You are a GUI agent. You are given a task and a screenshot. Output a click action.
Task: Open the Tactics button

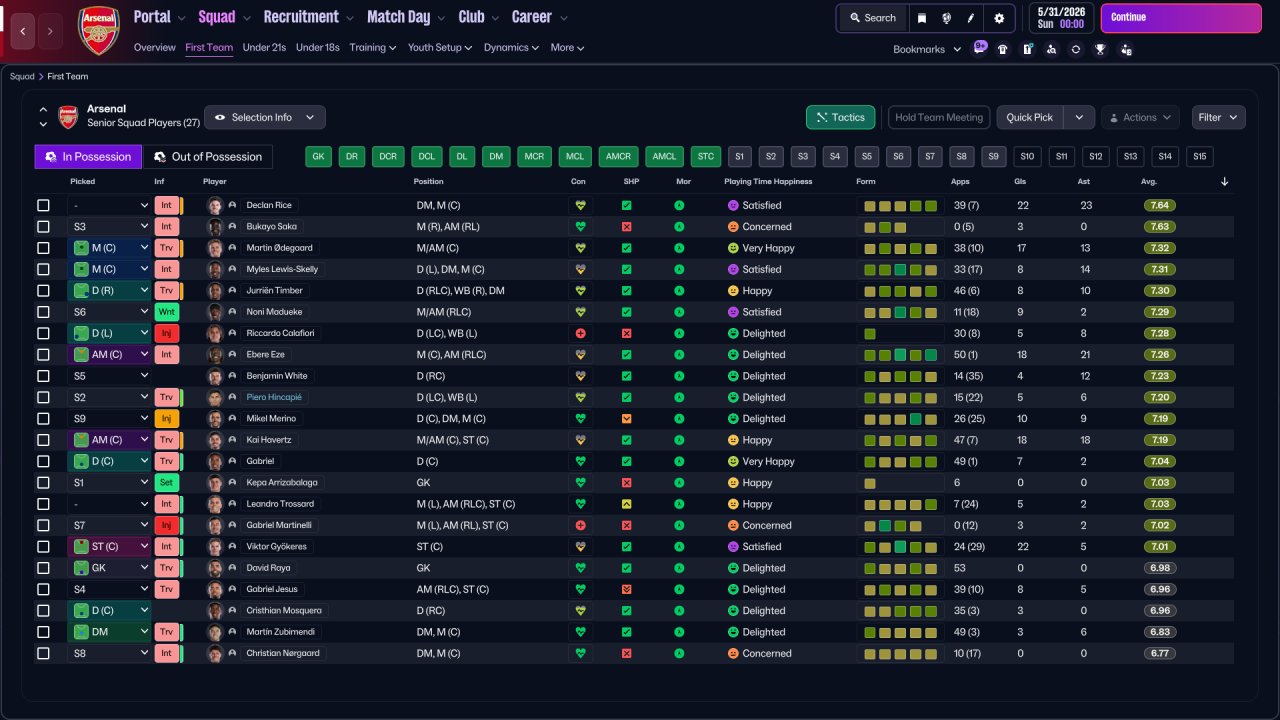841,117
